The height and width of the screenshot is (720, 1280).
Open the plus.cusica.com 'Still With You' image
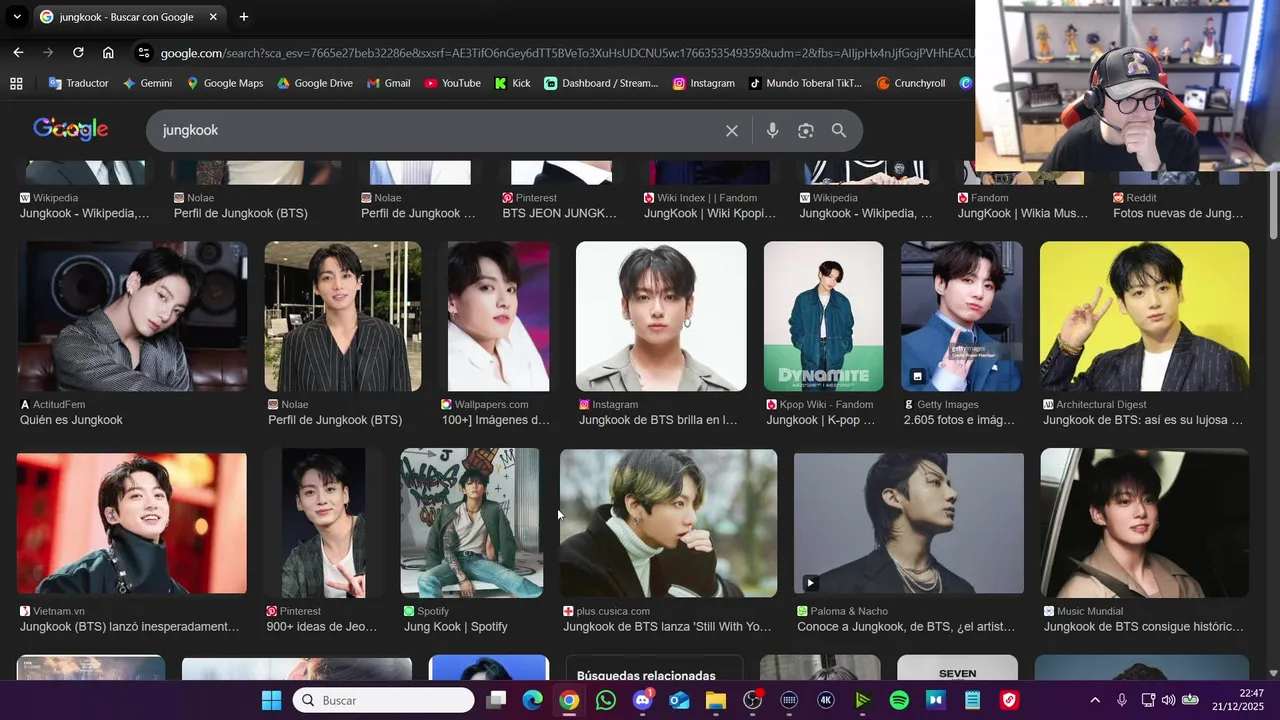point(668,523)
